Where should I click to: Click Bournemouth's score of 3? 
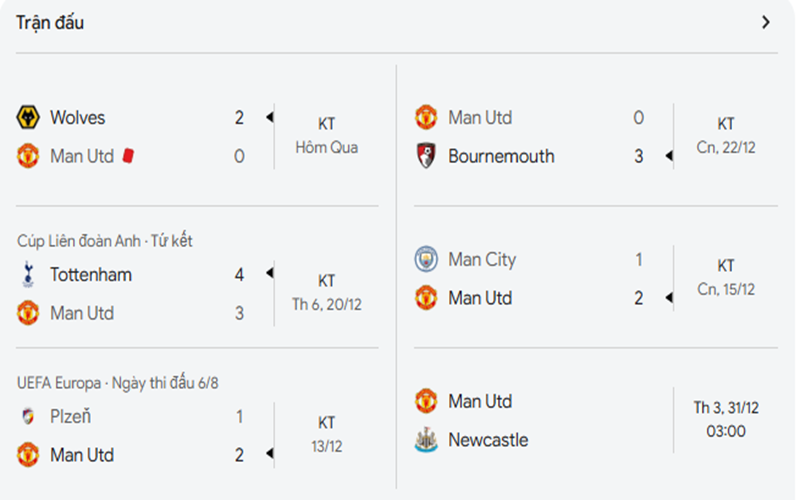click(x=639, y=156)
